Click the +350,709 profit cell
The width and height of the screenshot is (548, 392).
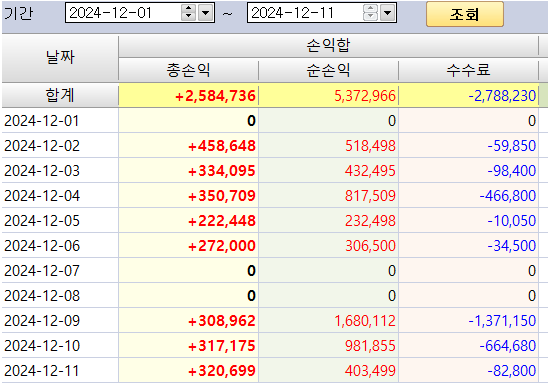tap(189, 196)
